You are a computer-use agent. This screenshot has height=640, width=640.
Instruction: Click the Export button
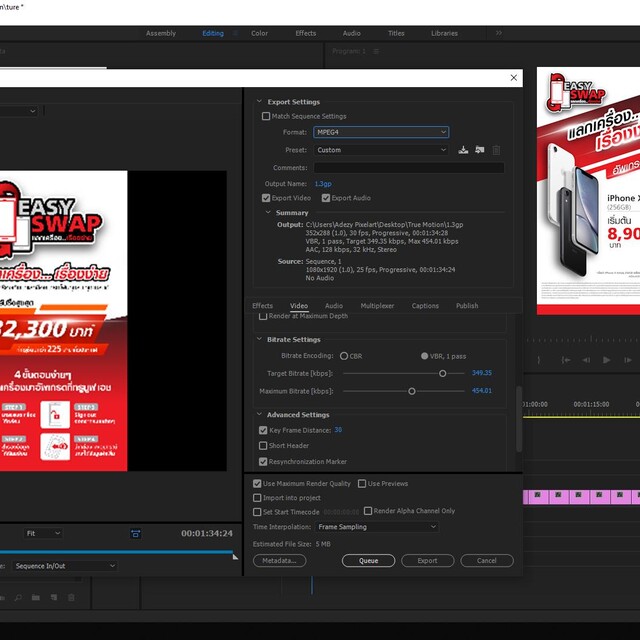[427, 561]
